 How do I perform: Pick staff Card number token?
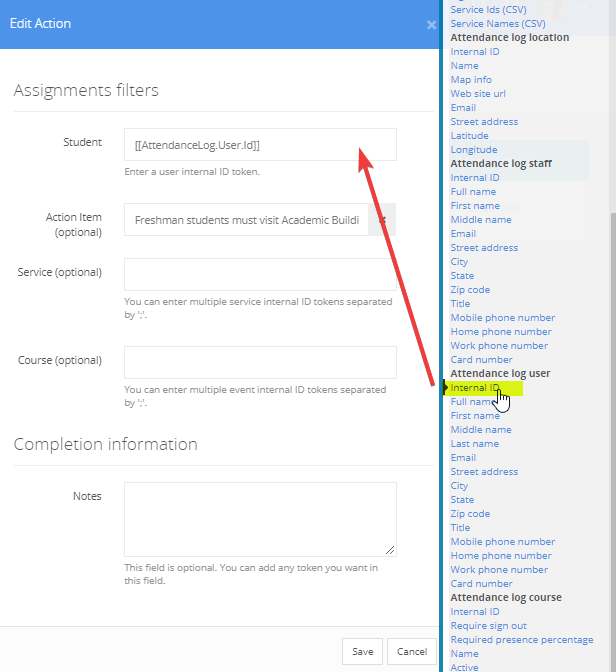(481, 360)
